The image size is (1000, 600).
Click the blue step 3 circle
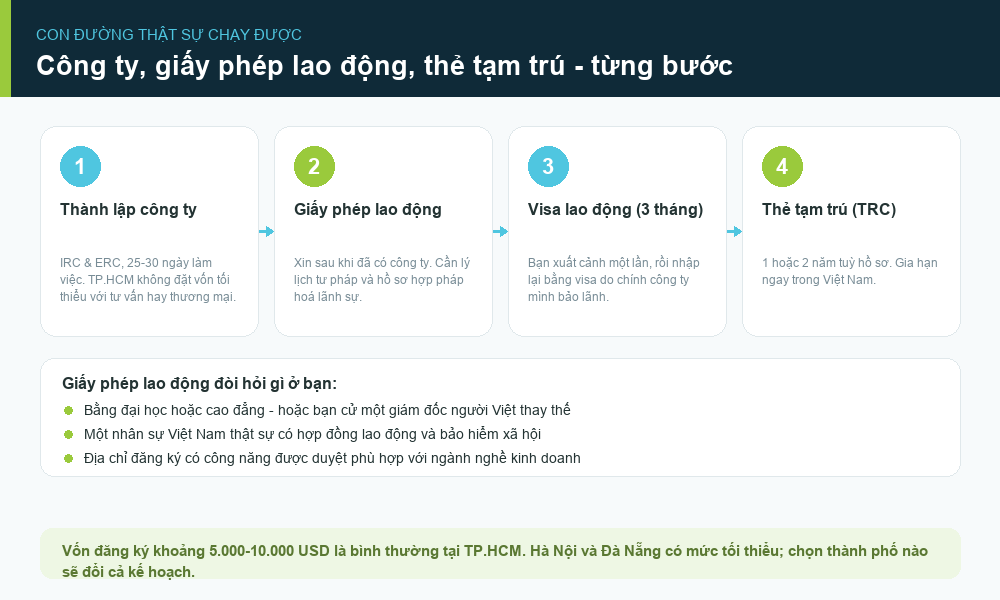(548, 166)
